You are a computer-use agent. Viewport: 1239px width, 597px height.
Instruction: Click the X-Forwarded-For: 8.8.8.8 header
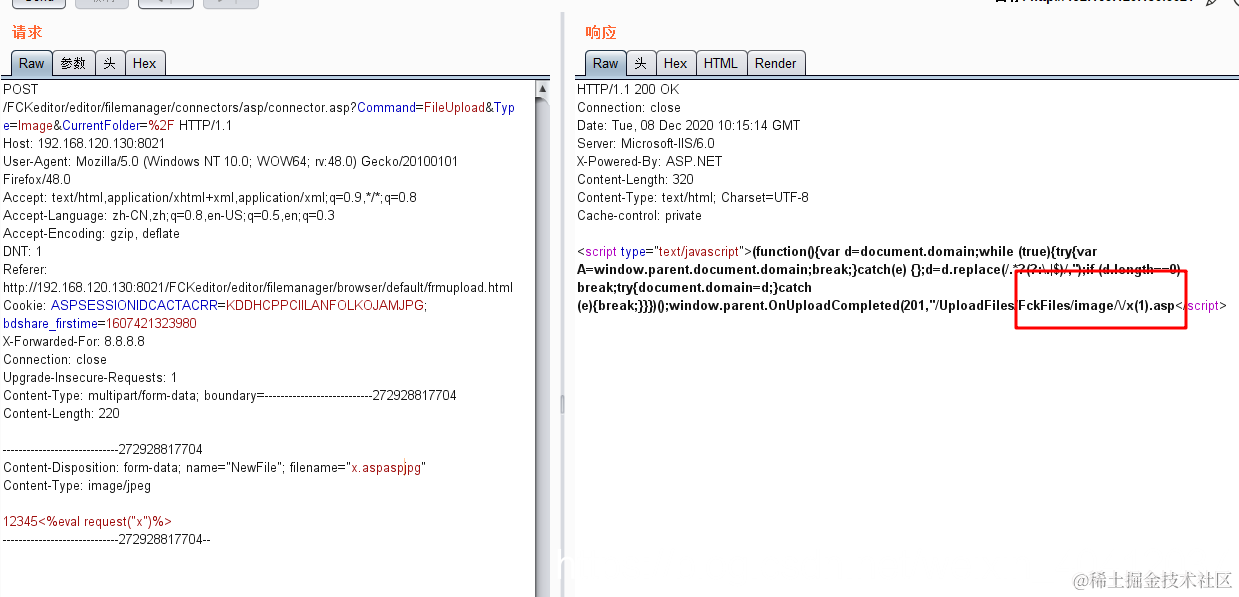pos(74,341)
